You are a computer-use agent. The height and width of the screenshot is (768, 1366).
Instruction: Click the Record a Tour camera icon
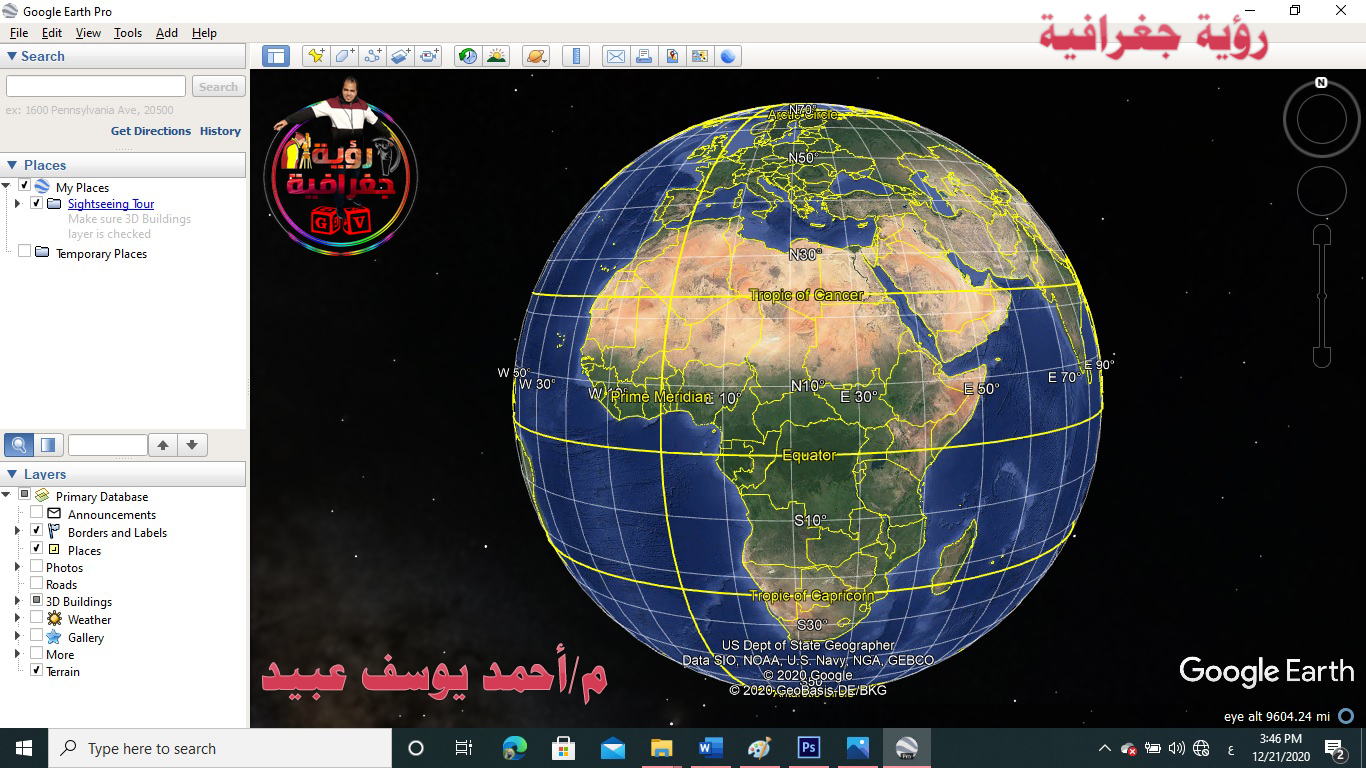[429, 56]
